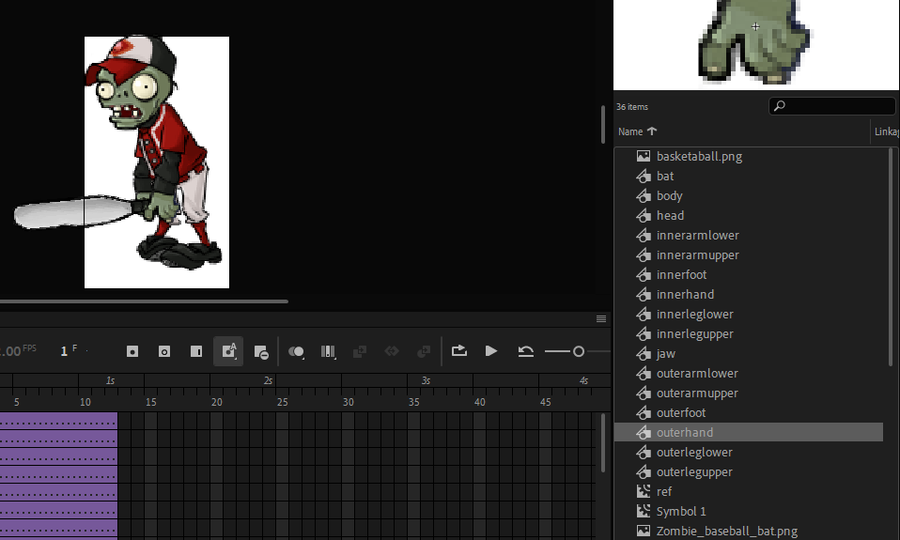The height and width of the screenshot is (540, 900).
Task: Play the timeline animation
Action: pos(491,351)
